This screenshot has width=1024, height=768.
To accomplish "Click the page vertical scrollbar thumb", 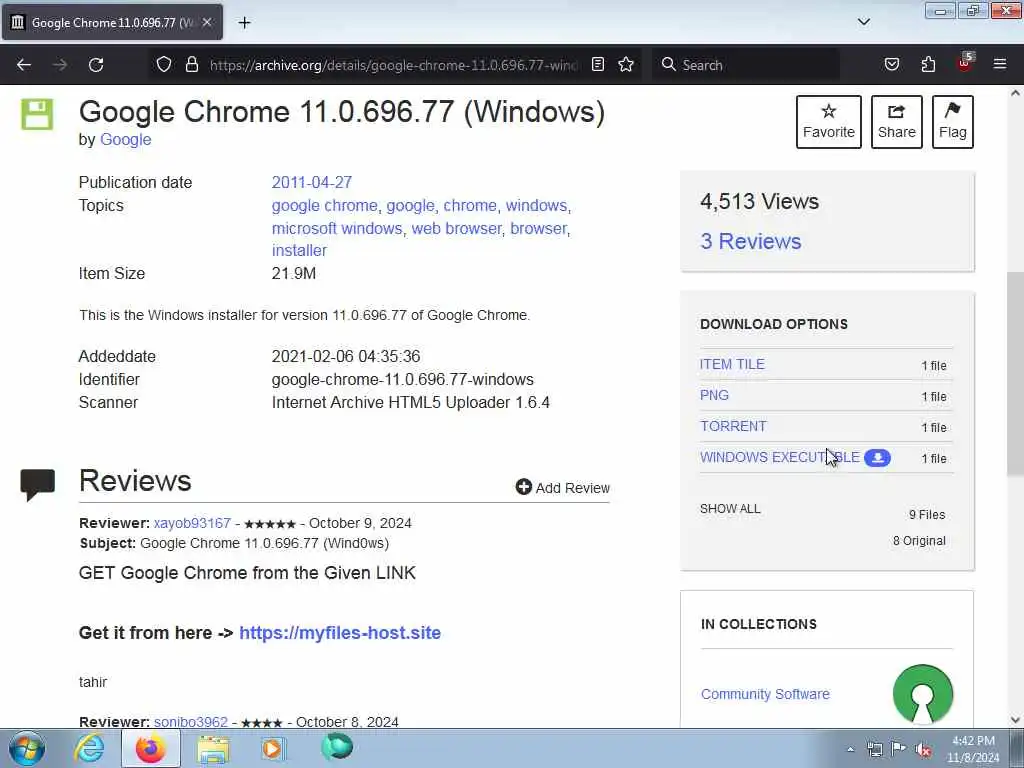I will pyautogui.click(x=1015, y=374).
